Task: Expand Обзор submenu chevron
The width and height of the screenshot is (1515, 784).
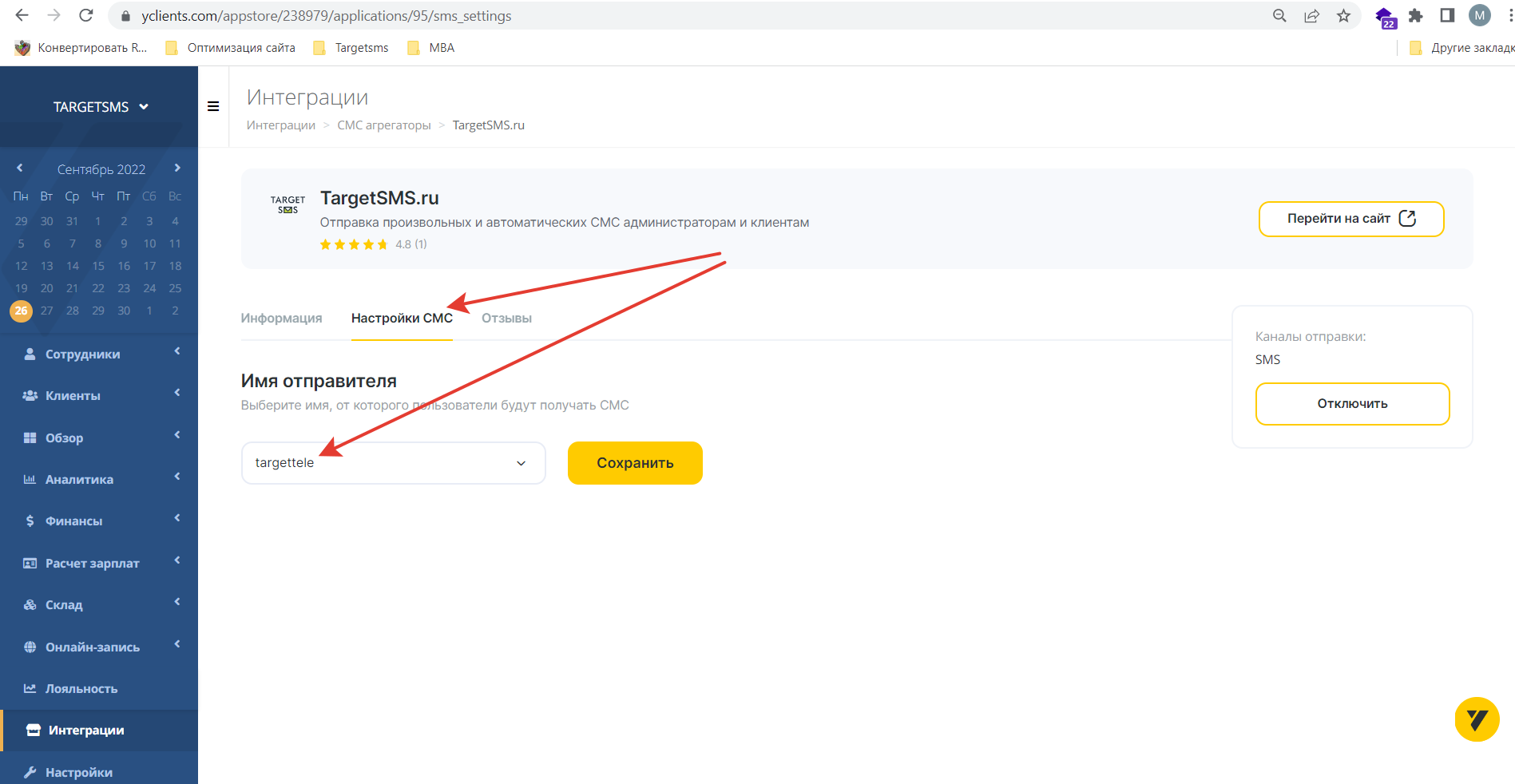Action: click(x=177, y=435)
